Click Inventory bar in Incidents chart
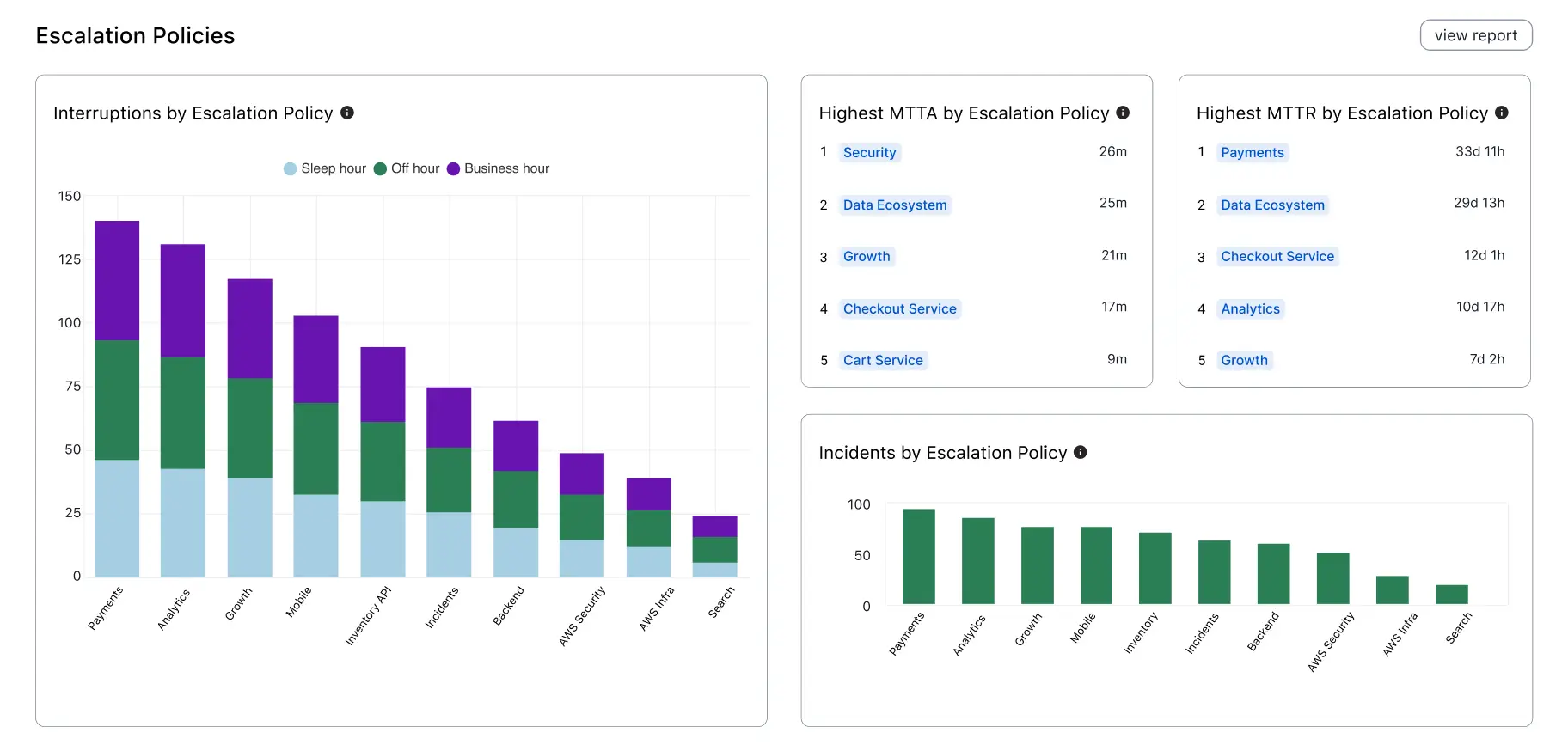Screen dimensions: 1568x751 pyautogui.click(x=1155, y=568)
